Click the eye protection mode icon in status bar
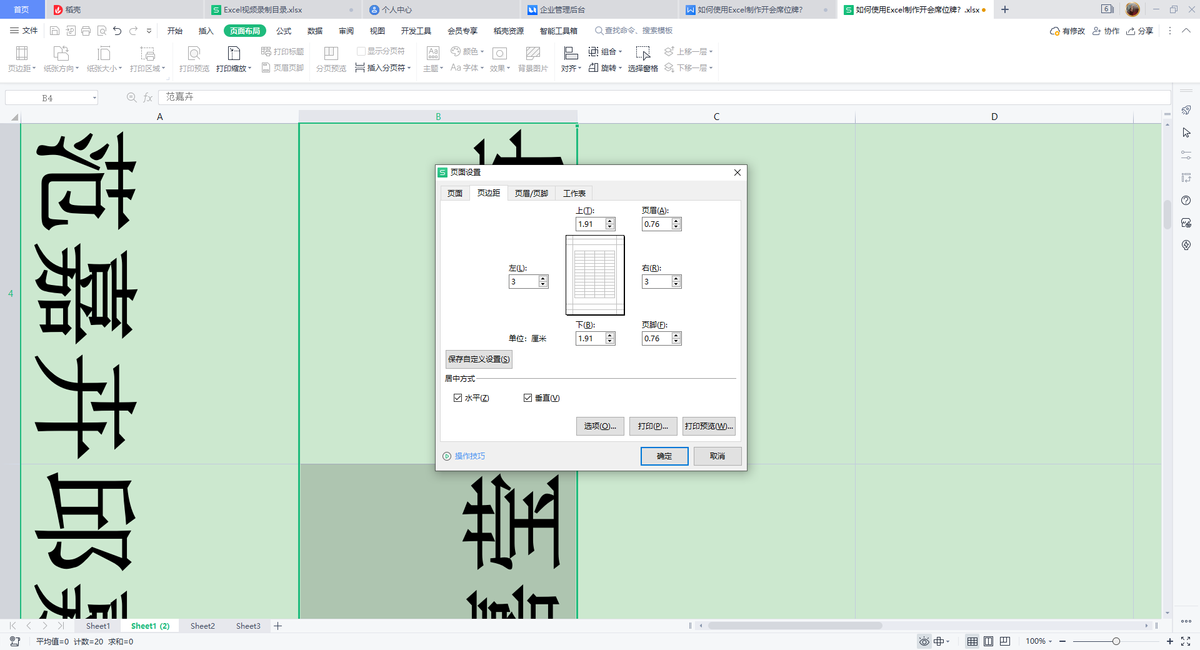1200x650 pixels. [926, 641]
